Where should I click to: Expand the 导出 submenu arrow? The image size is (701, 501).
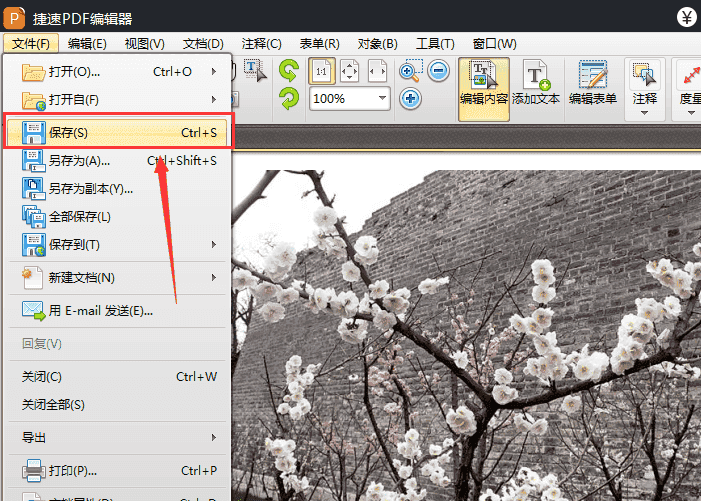click(x=214, y=437)
